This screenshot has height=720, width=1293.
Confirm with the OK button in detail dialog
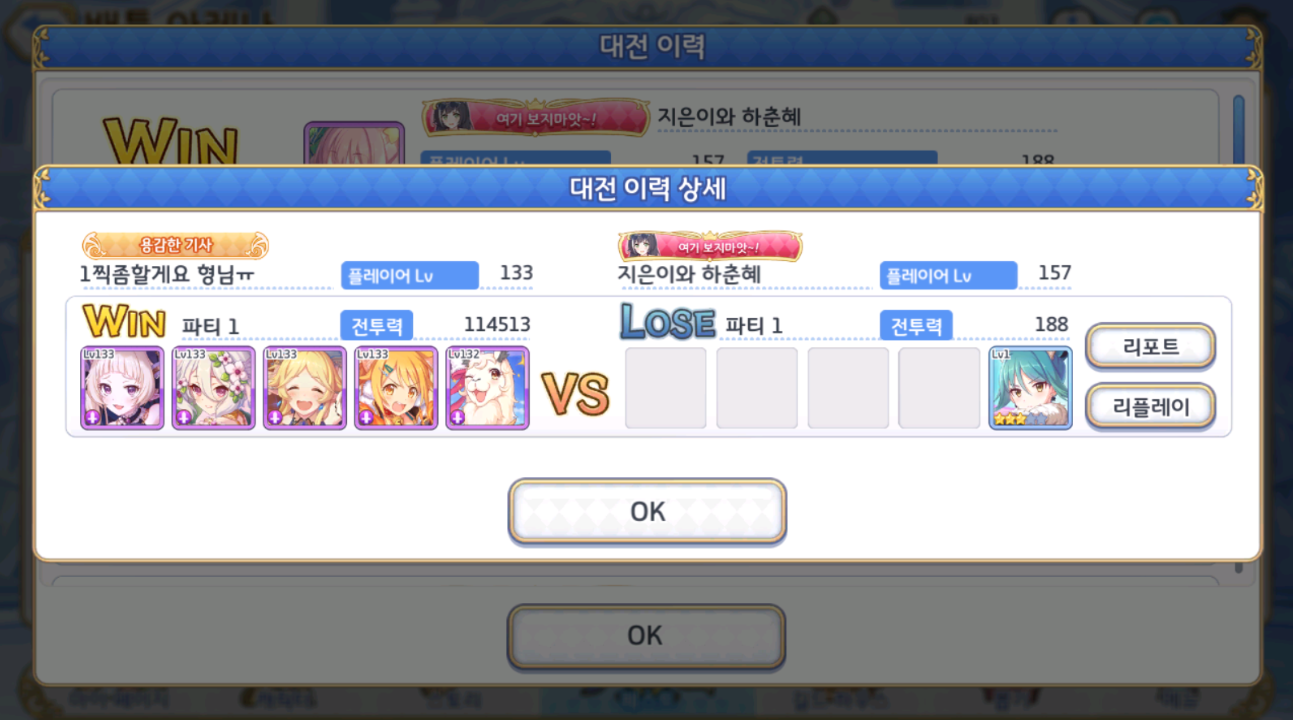point(647,511)
